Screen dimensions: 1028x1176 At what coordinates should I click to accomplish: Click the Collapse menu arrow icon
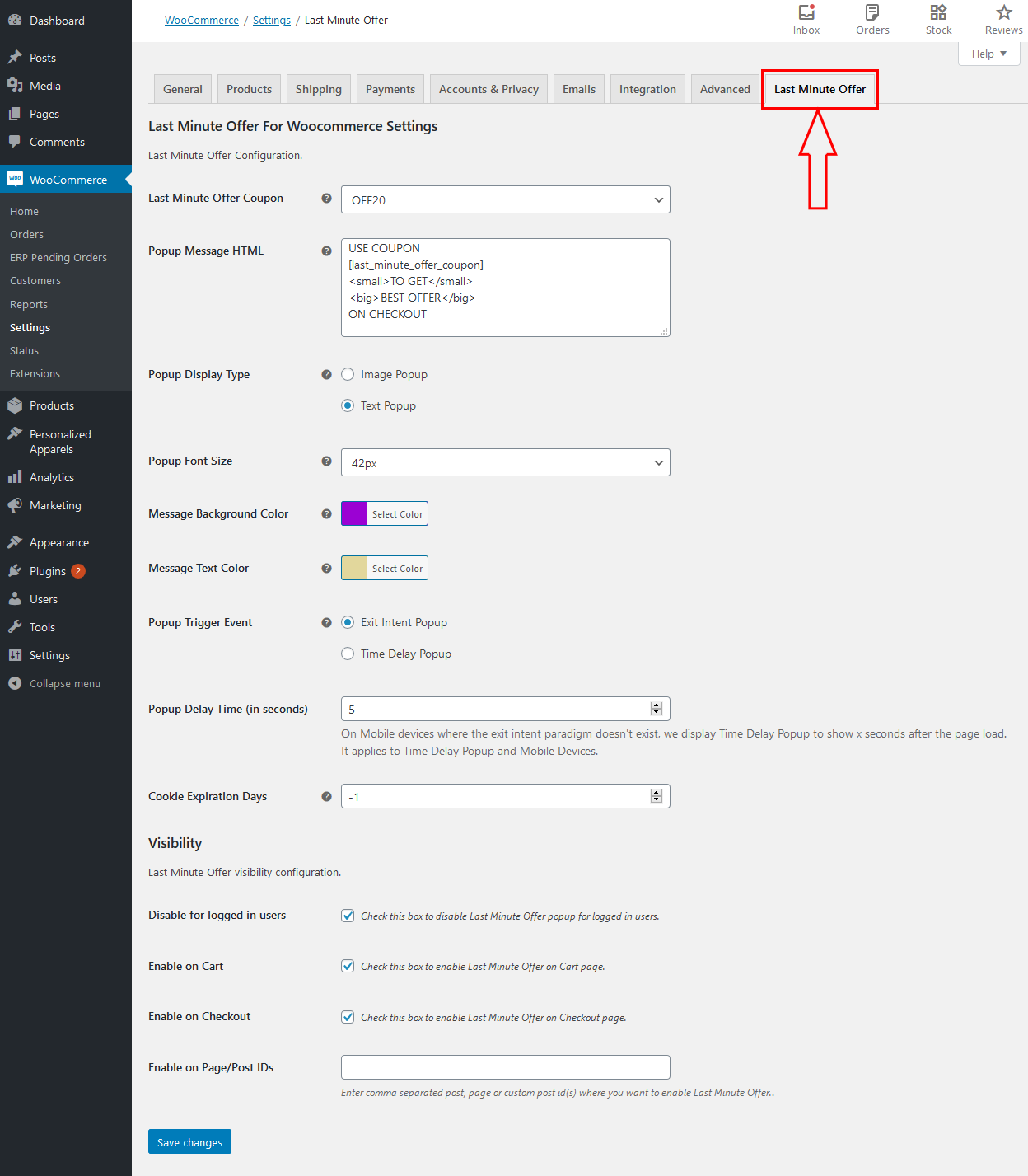[15, 683]
